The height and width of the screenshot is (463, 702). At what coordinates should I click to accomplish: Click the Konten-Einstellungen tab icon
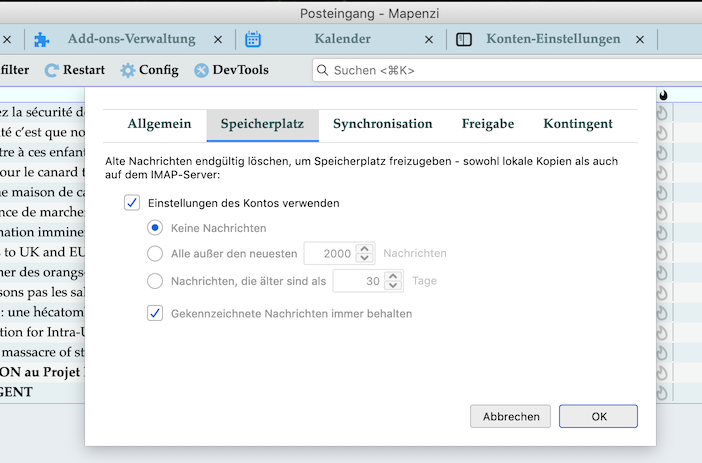click(464, 40)
